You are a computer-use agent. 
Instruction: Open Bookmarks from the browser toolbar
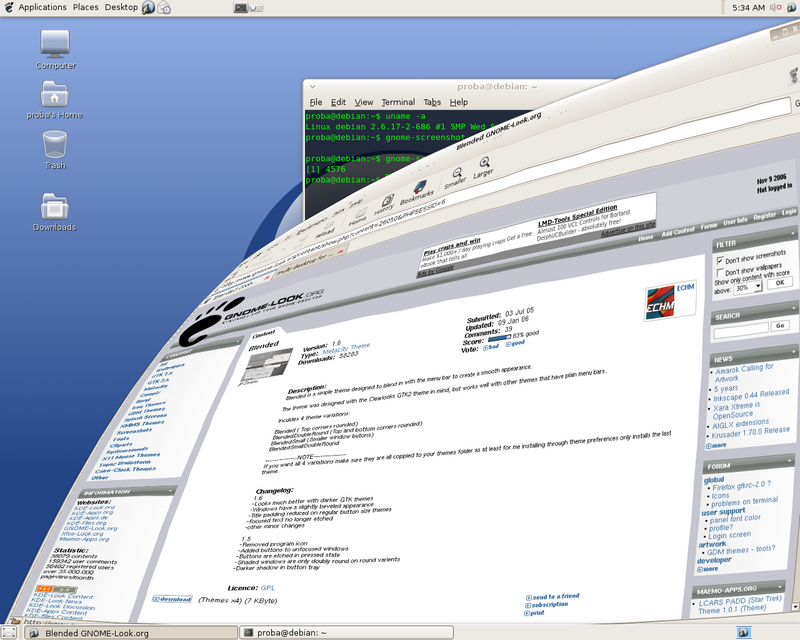click(418, 192)
